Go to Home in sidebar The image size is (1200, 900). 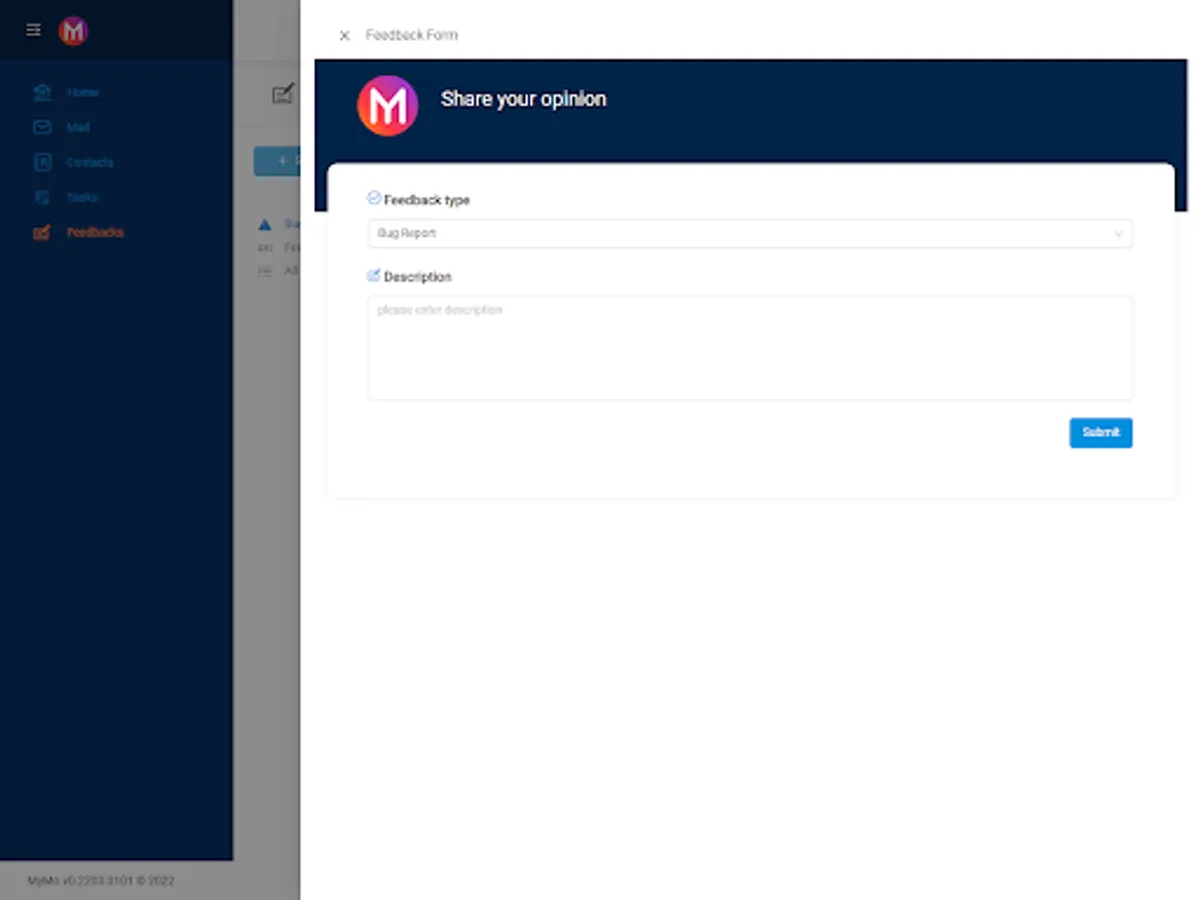pos(82,92)
